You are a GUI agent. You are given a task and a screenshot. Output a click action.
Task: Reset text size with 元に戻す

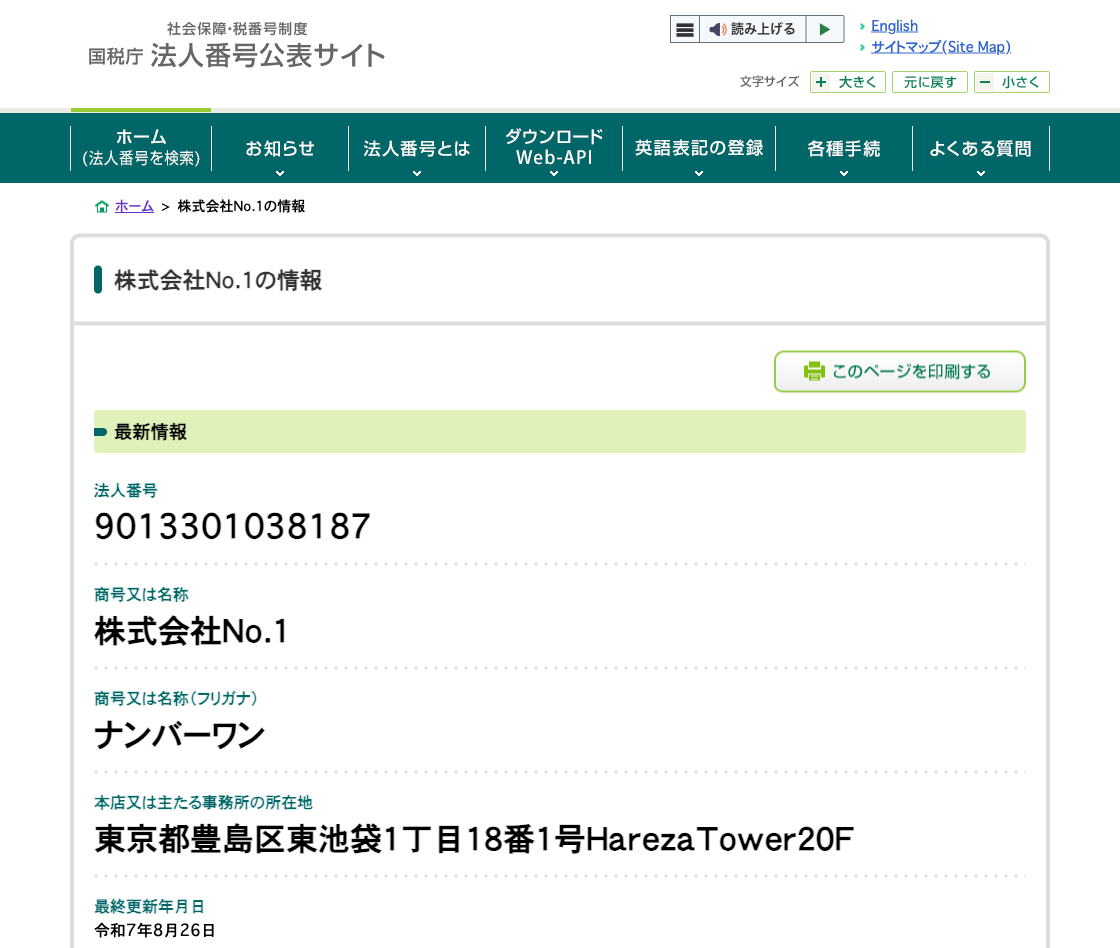coord(929,82)
